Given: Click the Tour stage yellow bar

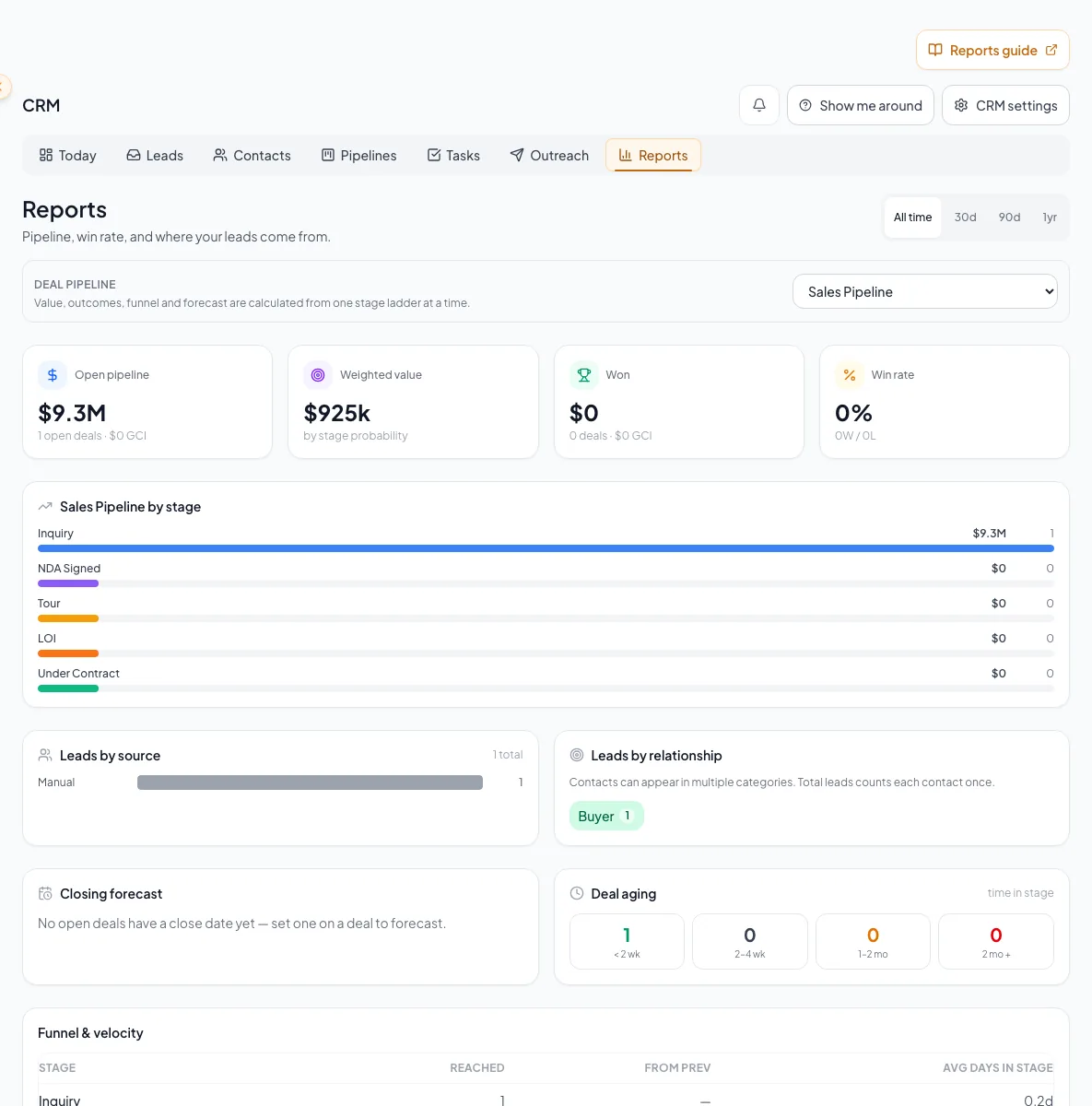Looking at the screenshot, I should pos(68,618).
